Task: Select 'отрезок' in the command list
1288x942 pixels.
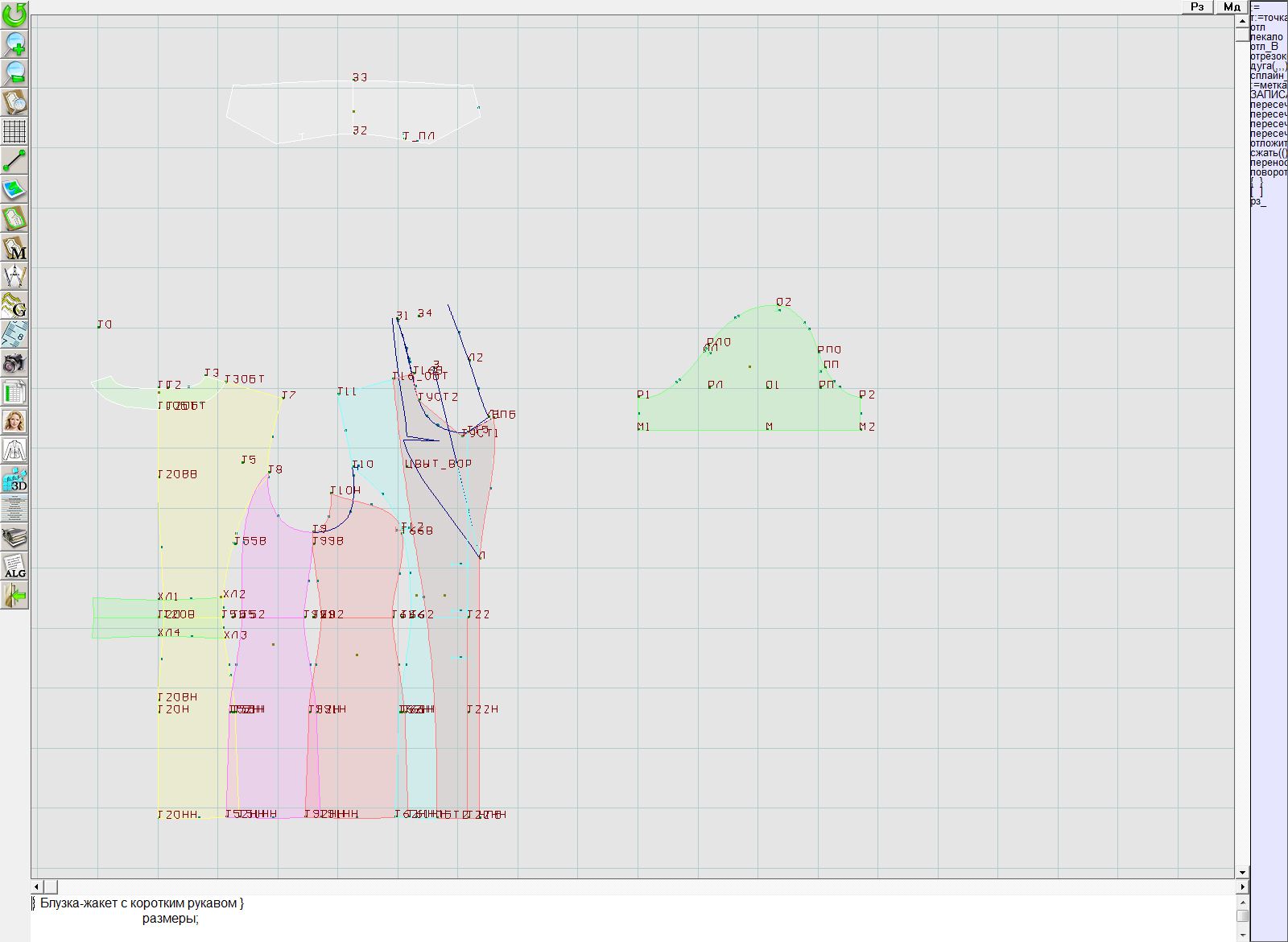Action: click(x=1268, y=56)
